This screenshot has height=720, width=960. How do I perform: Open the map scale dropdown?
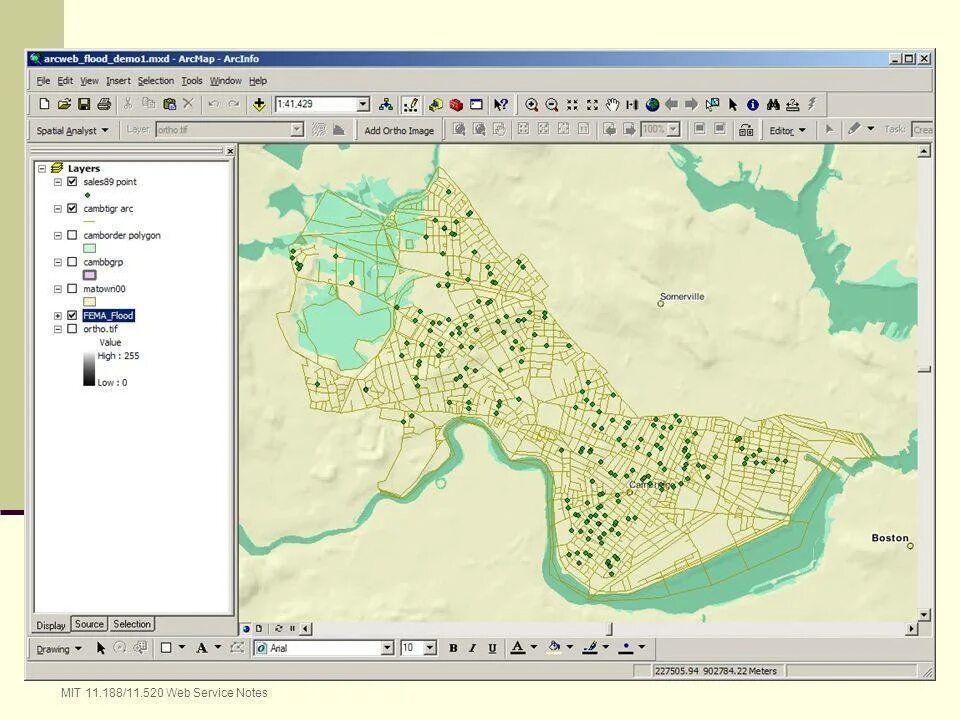pos(363,105)
